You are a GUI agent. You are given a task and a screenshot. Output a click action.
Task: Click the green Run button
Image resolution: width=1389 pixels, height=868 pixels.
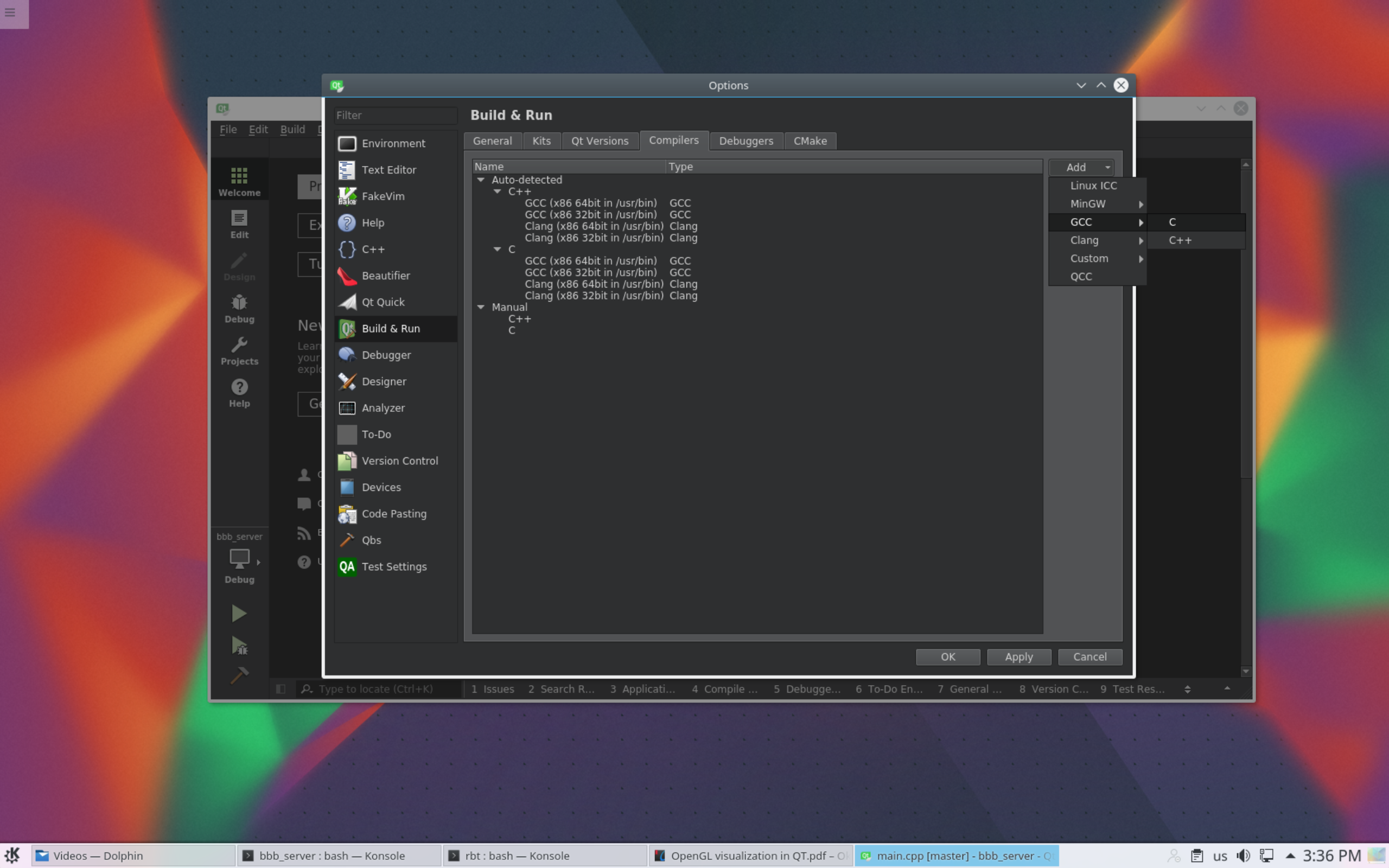coord(239,613)
